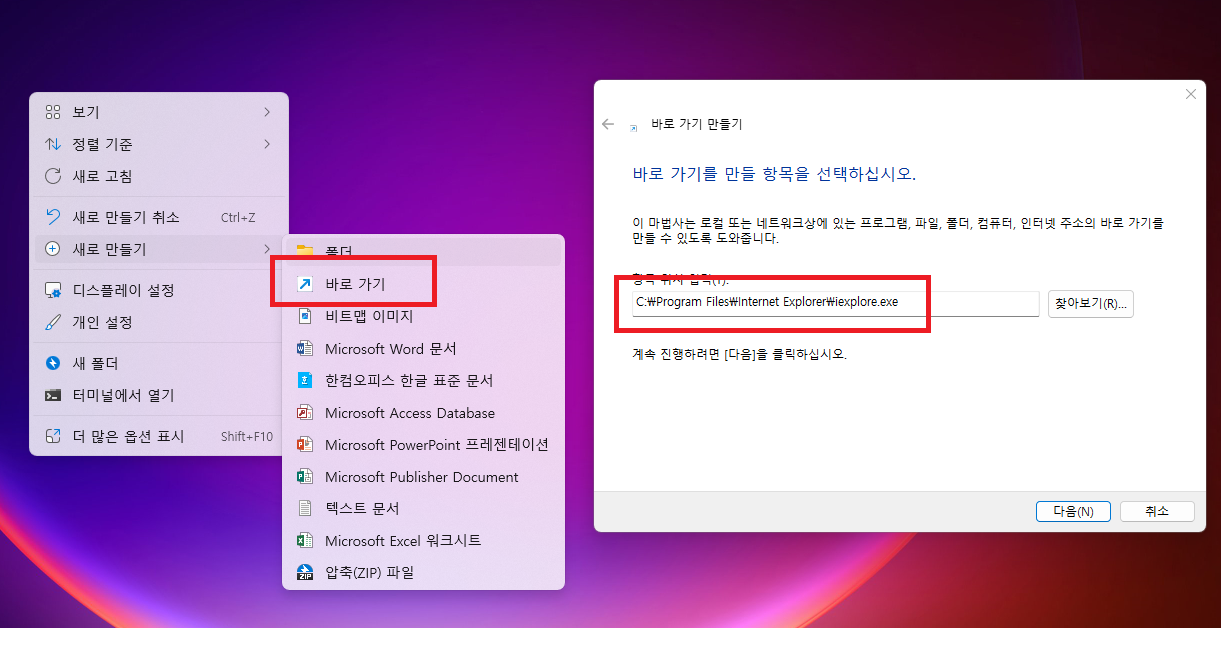Screen dimensions: 1221x648
Task: Select 새로 만들기 취소 menu entry
Action: (159, 217)
